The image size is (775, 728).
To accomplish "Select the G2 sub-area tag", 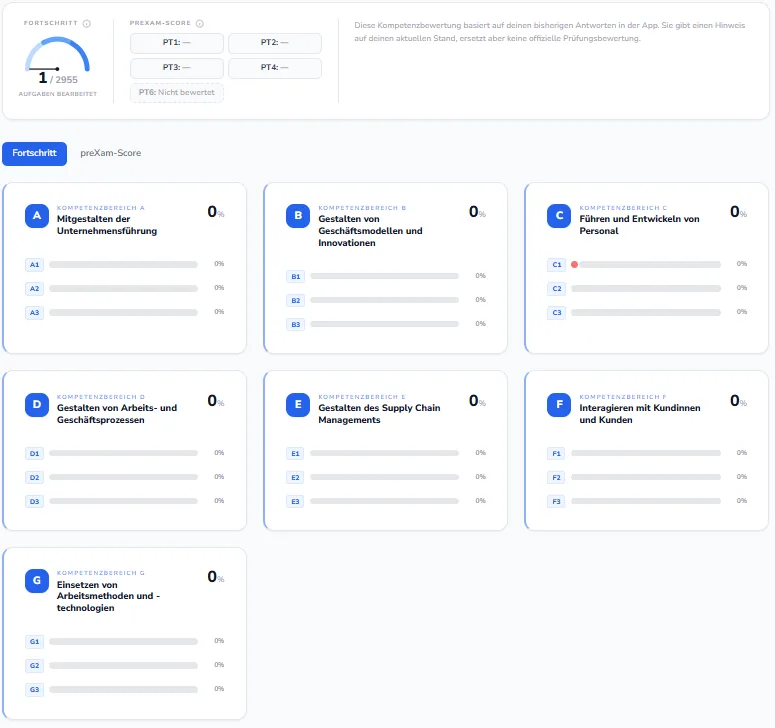I will tap(34, 666).
